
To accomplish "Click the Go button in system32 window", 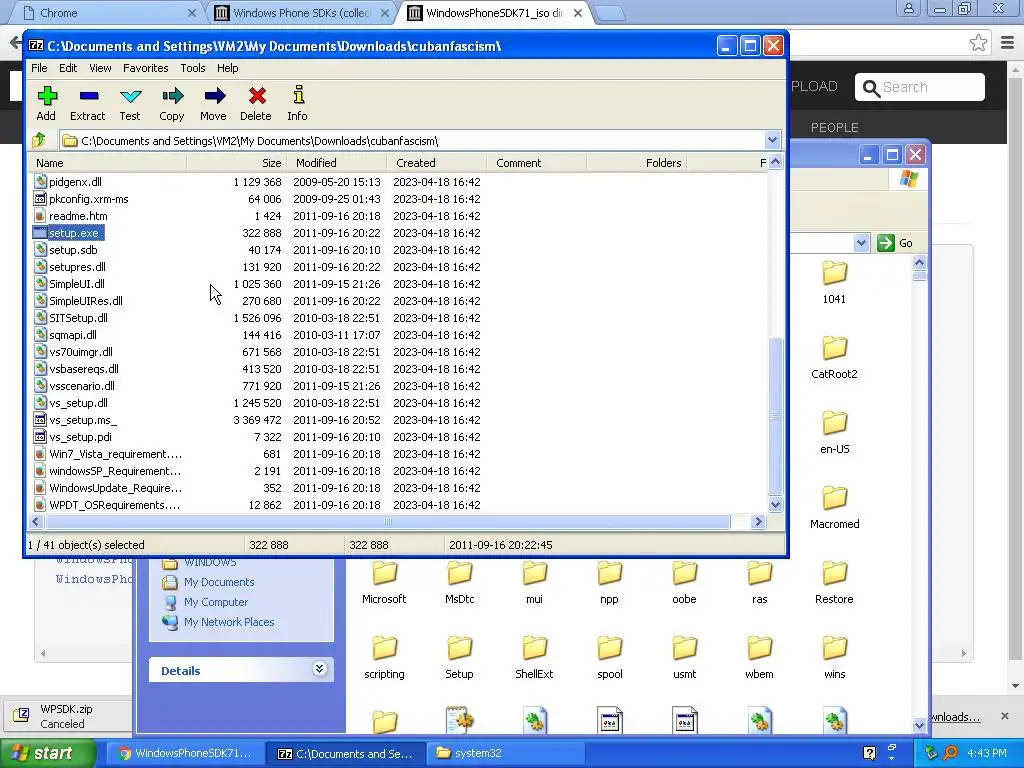I will tap(895, 243).
